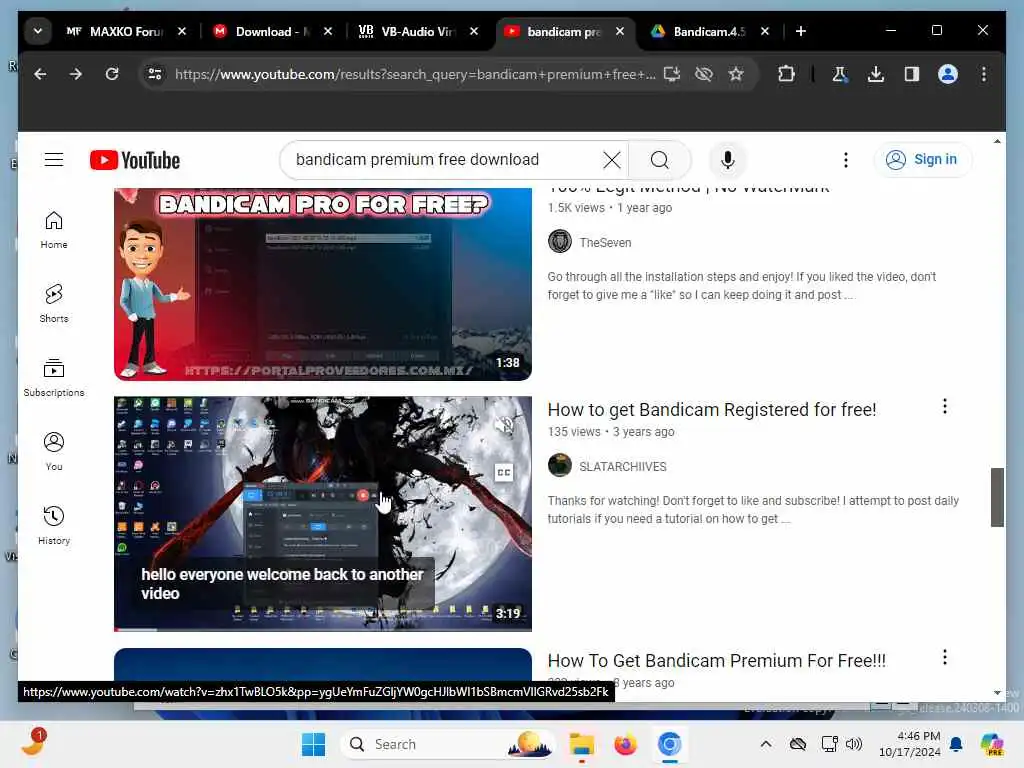Image resolution: width=1024 pixels, height=768 pixels.
Task: Open Copilot preview taskbar icon
Action: [992, 744]
